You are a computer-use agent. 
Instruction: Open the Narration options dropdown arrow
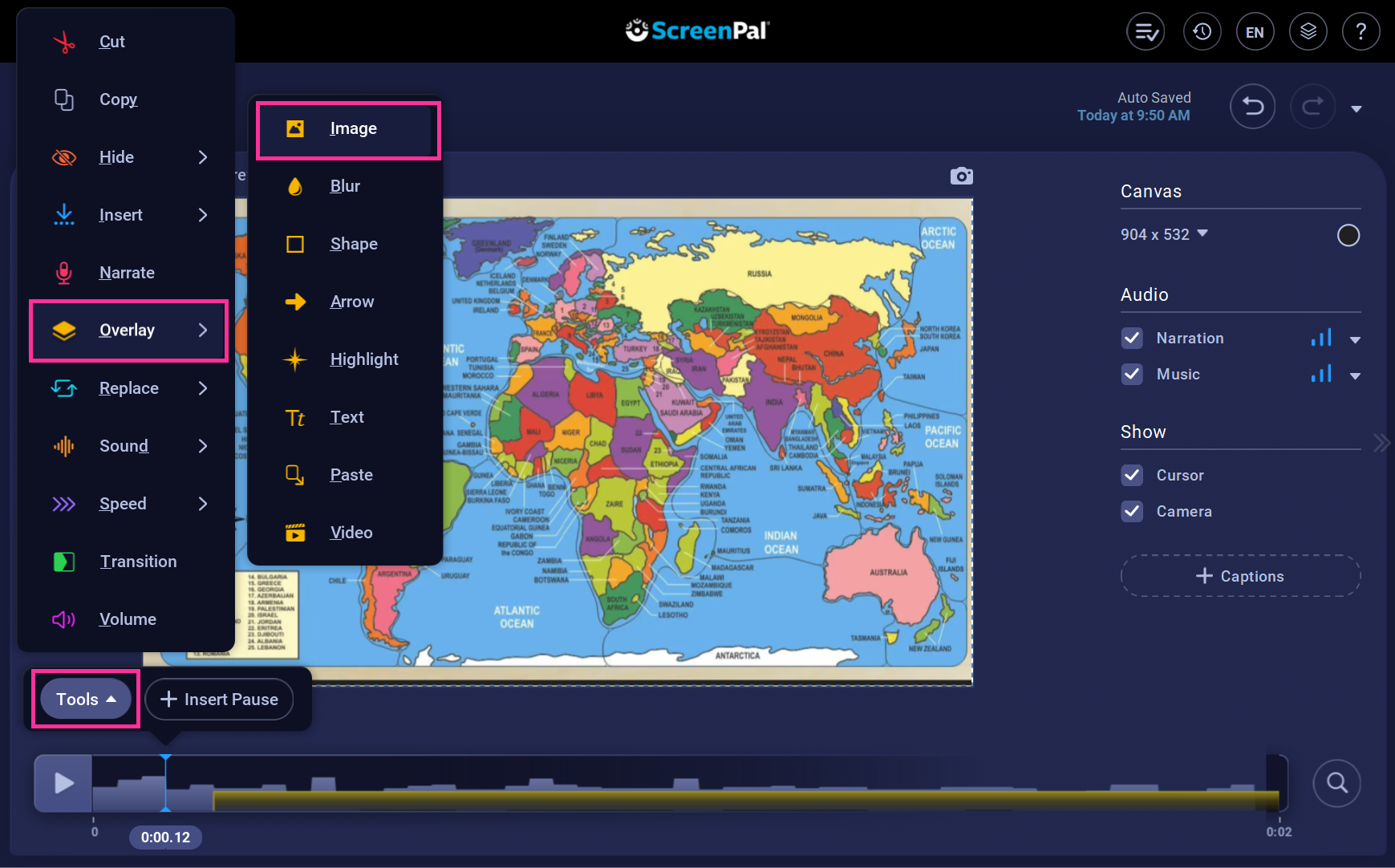[1355, 340]
